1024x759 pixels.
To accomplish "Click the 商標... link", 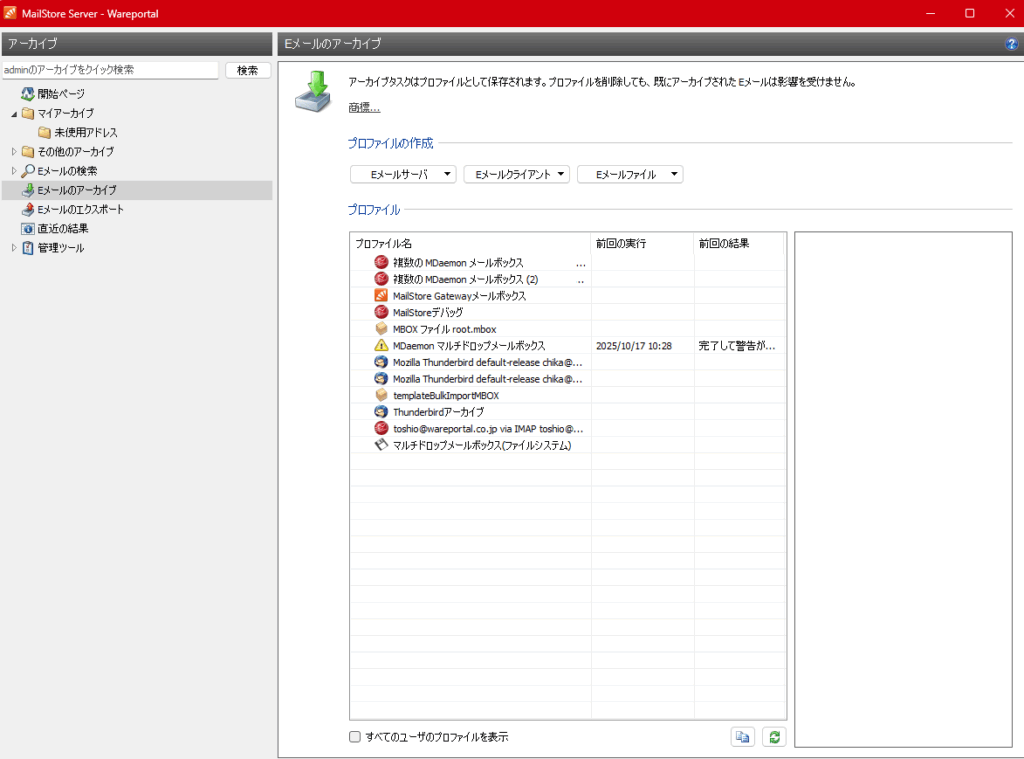I will pos(364,108).
